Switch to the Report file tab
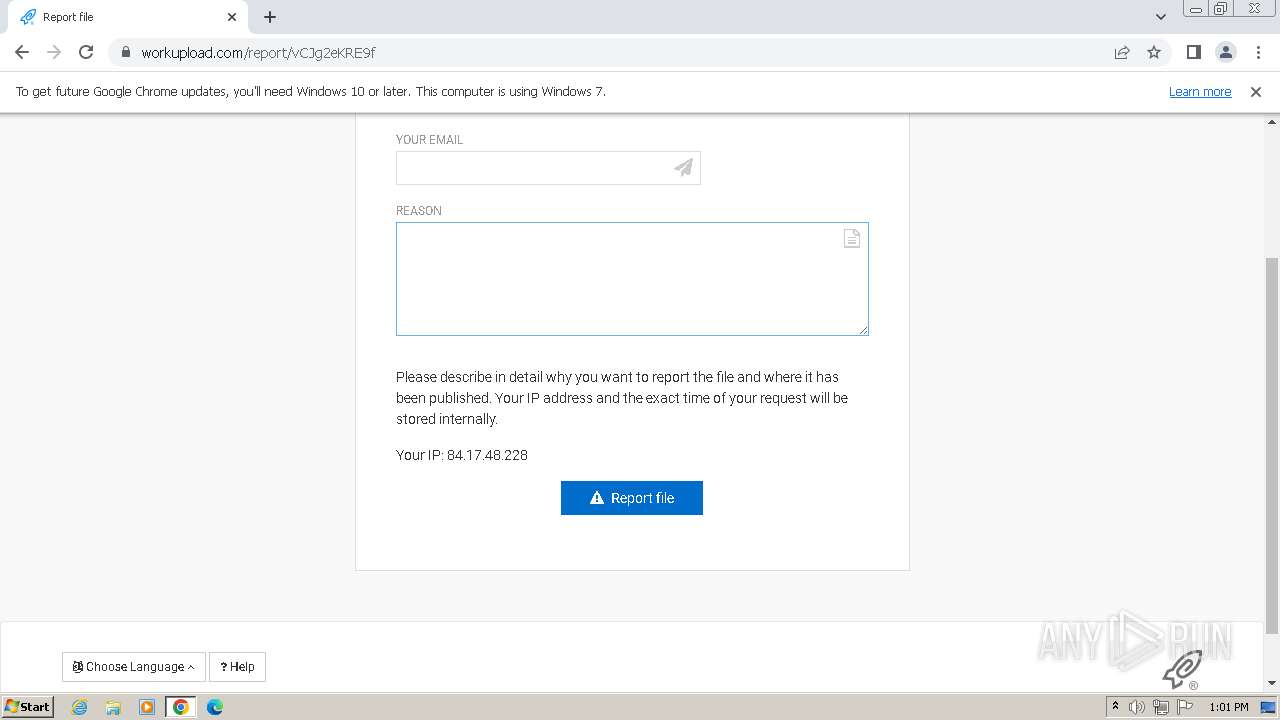 click(x=128, y=17)
